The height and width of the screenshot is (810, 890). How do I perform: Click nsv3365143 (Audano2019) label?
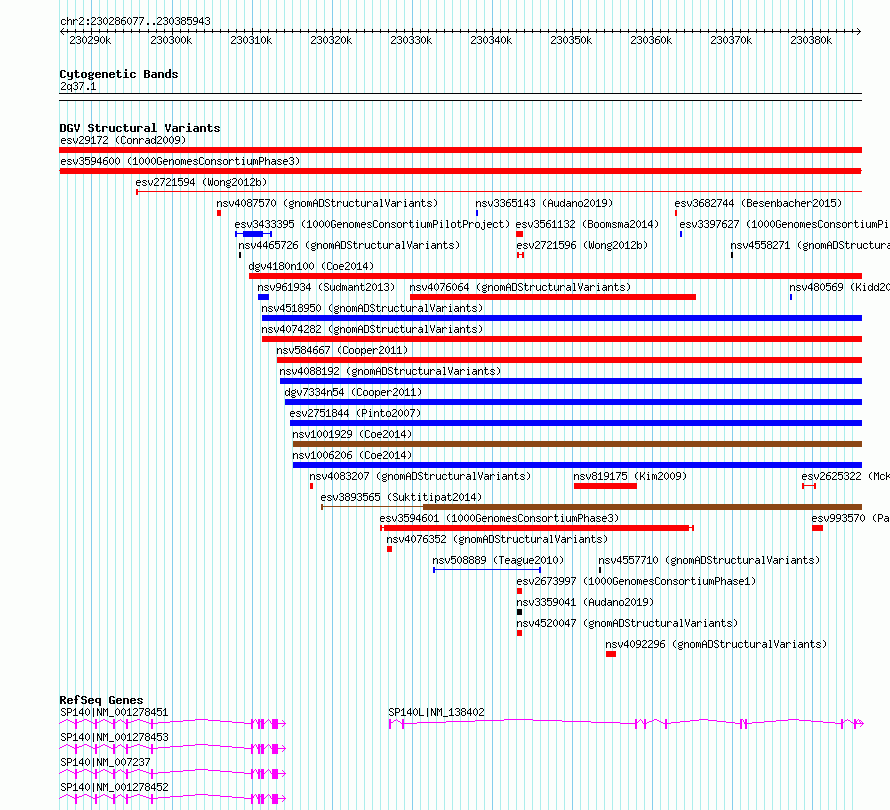point(544,203)
